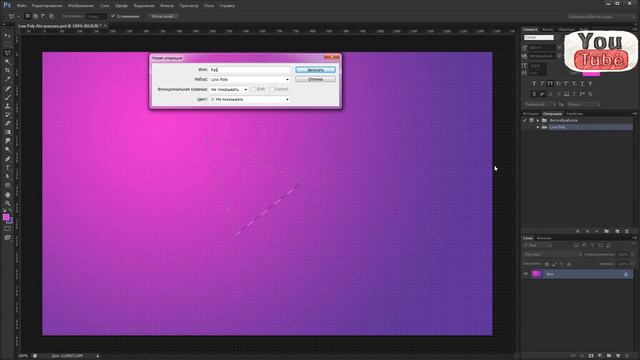Select the Eraser tool
The image size is (640, 360).
coord(8,123)
